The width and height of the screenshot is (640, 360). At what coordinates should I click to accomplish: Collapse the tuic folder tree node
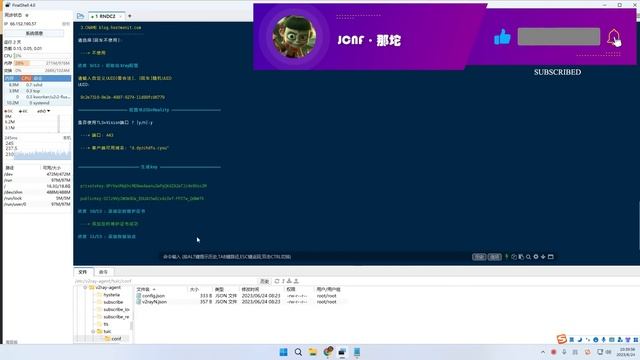93,331
